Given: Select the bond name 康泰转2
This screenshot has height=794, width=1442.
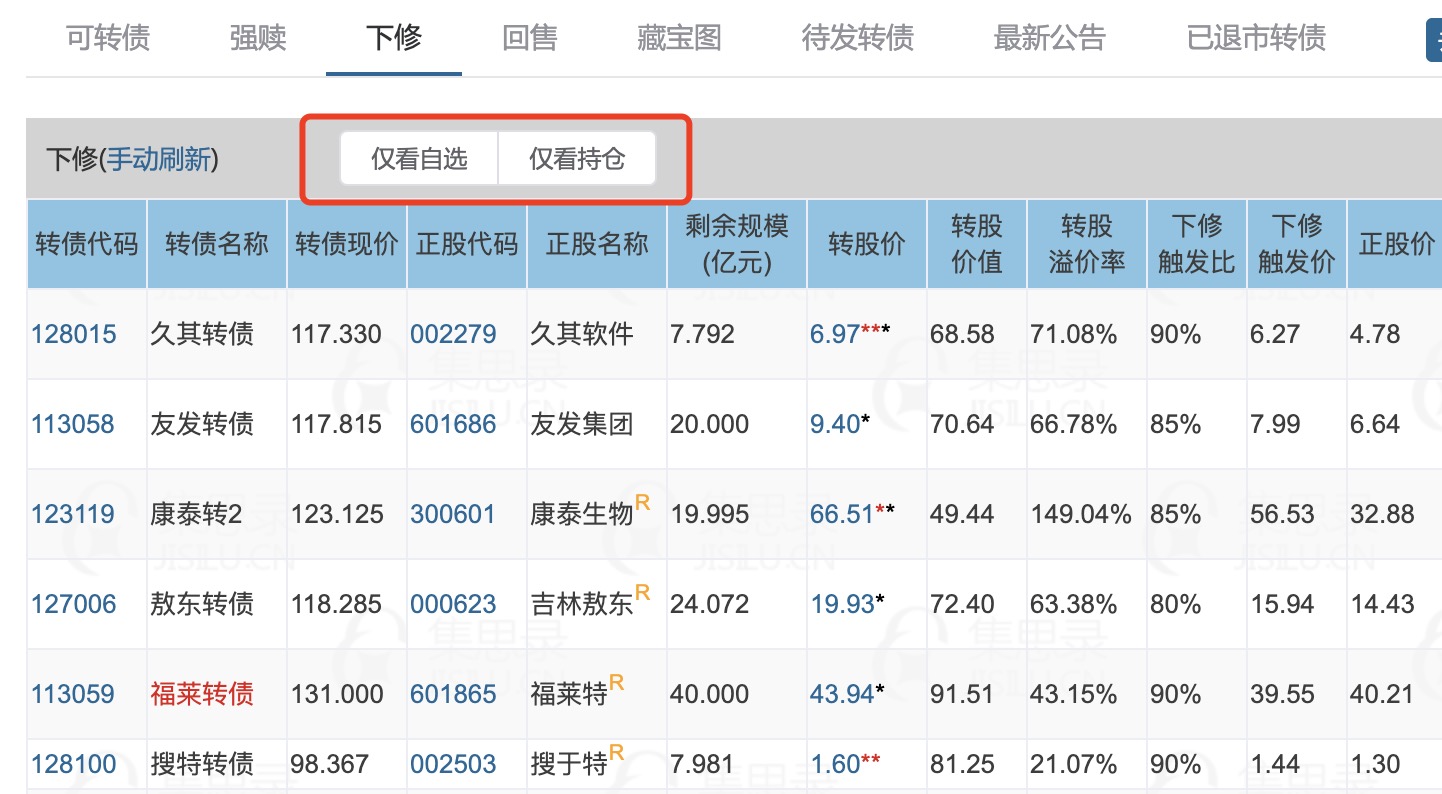Looking at the screenshot, I should (196, 514).
